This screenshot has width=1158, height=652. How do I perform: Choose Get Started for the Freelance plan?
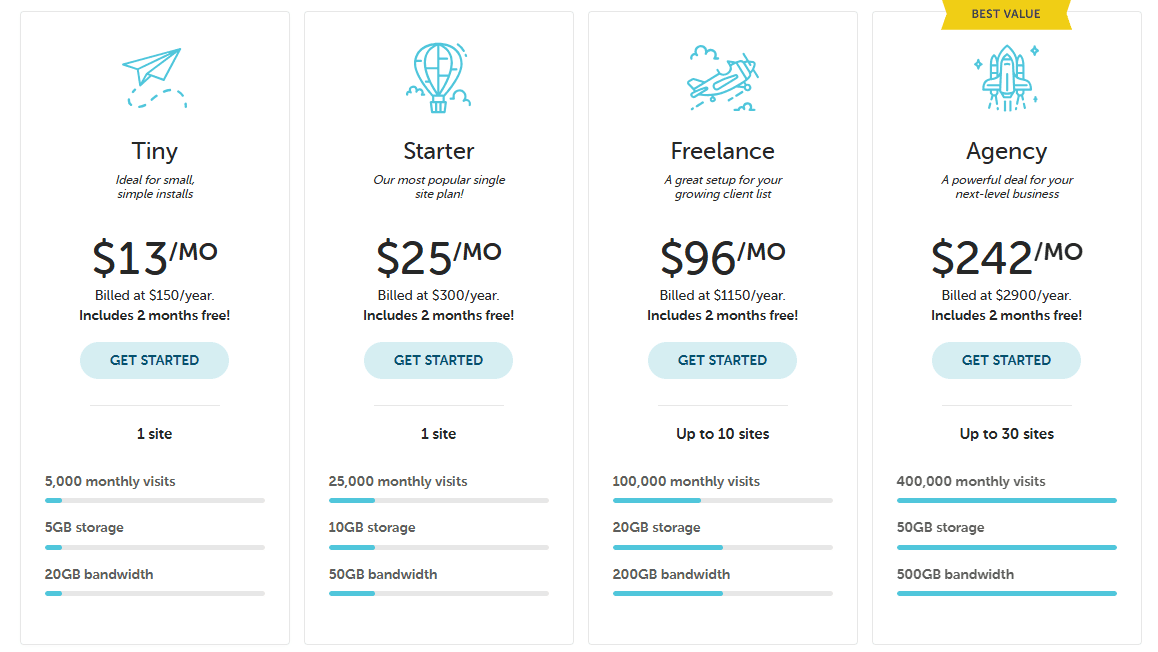tap(722, 360)
